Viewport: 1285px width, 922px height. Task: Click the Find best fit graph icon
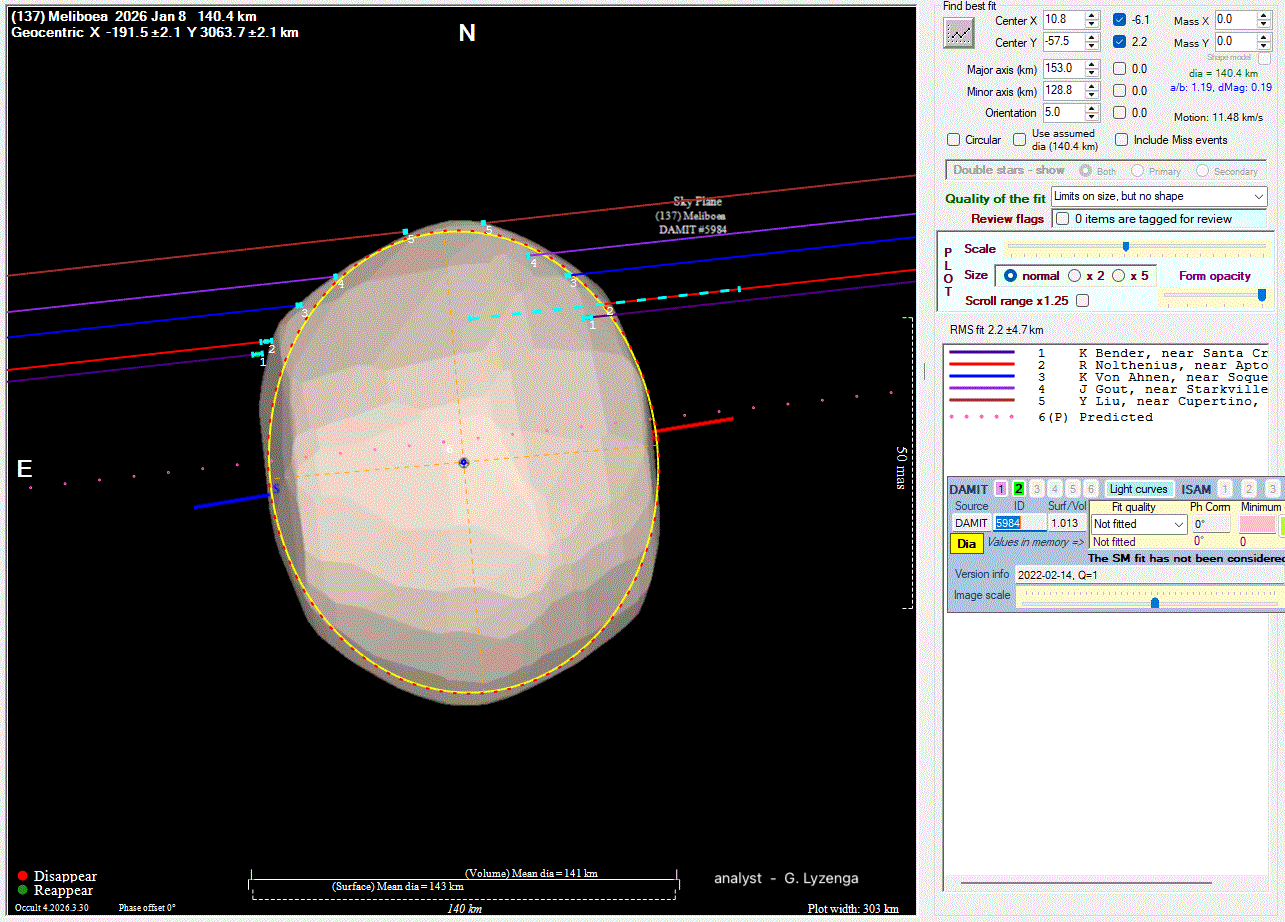tap(959, 33)
